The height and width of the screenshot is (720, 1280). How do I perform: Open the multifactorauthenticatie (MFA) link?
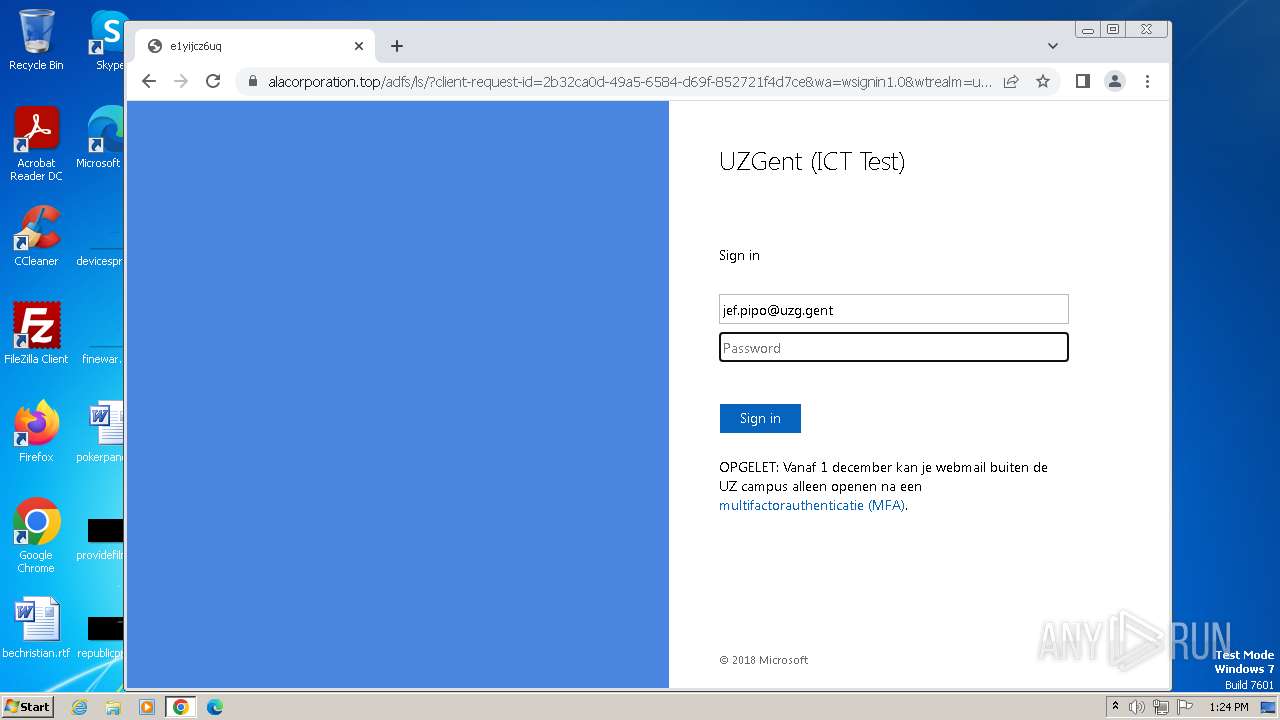812,505
